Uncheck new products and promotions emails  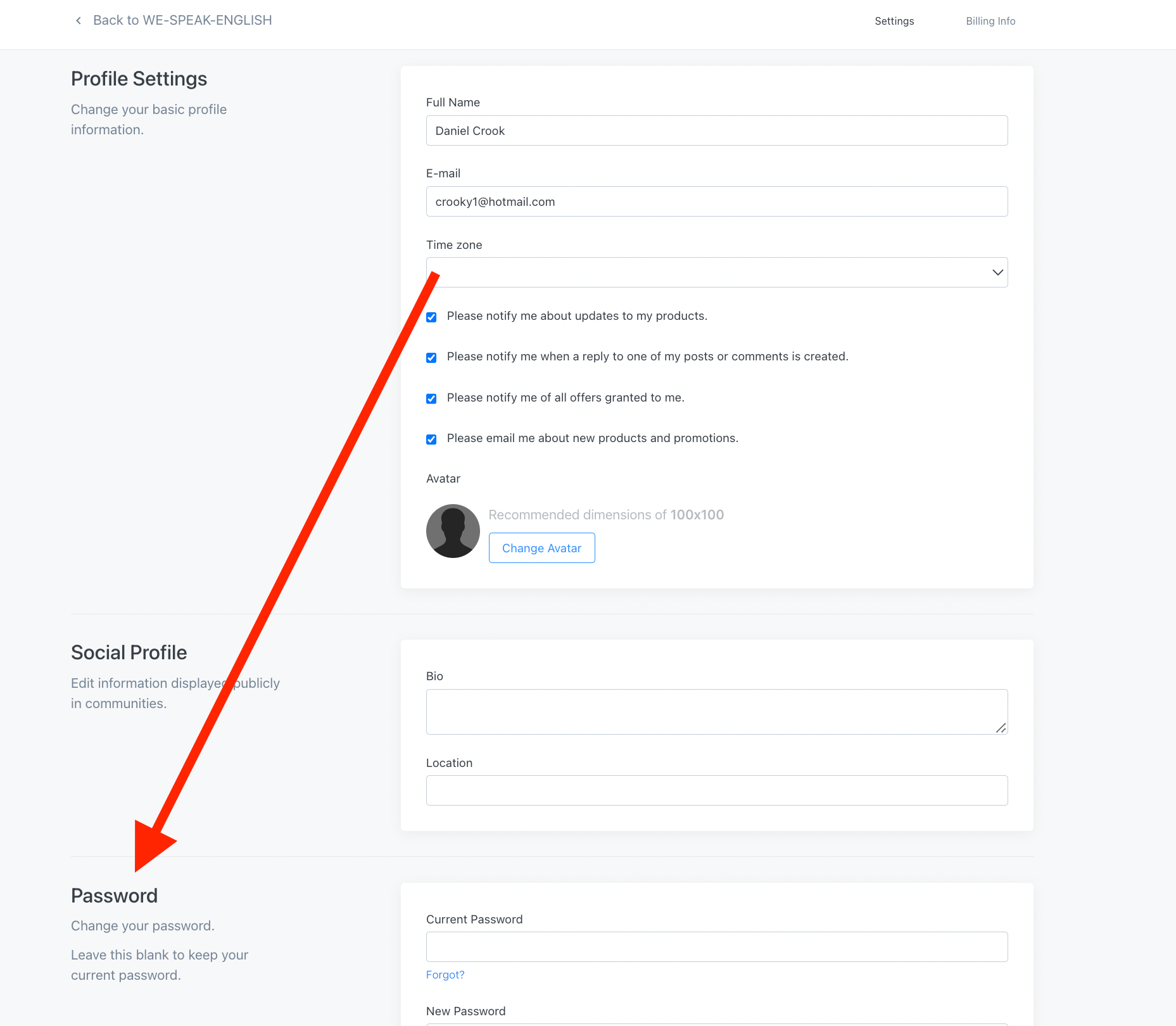431,439
